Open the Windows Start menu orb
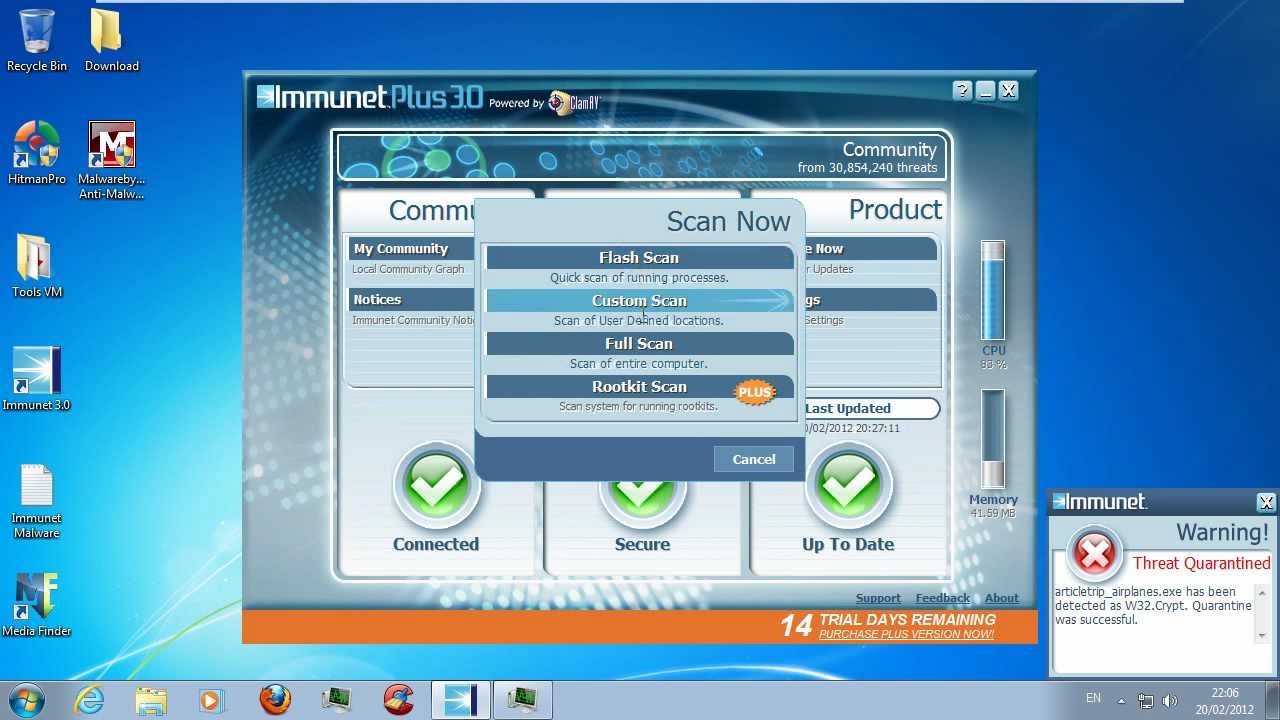The width and height of the screenshot is (1280, 720). pos(27,699)
